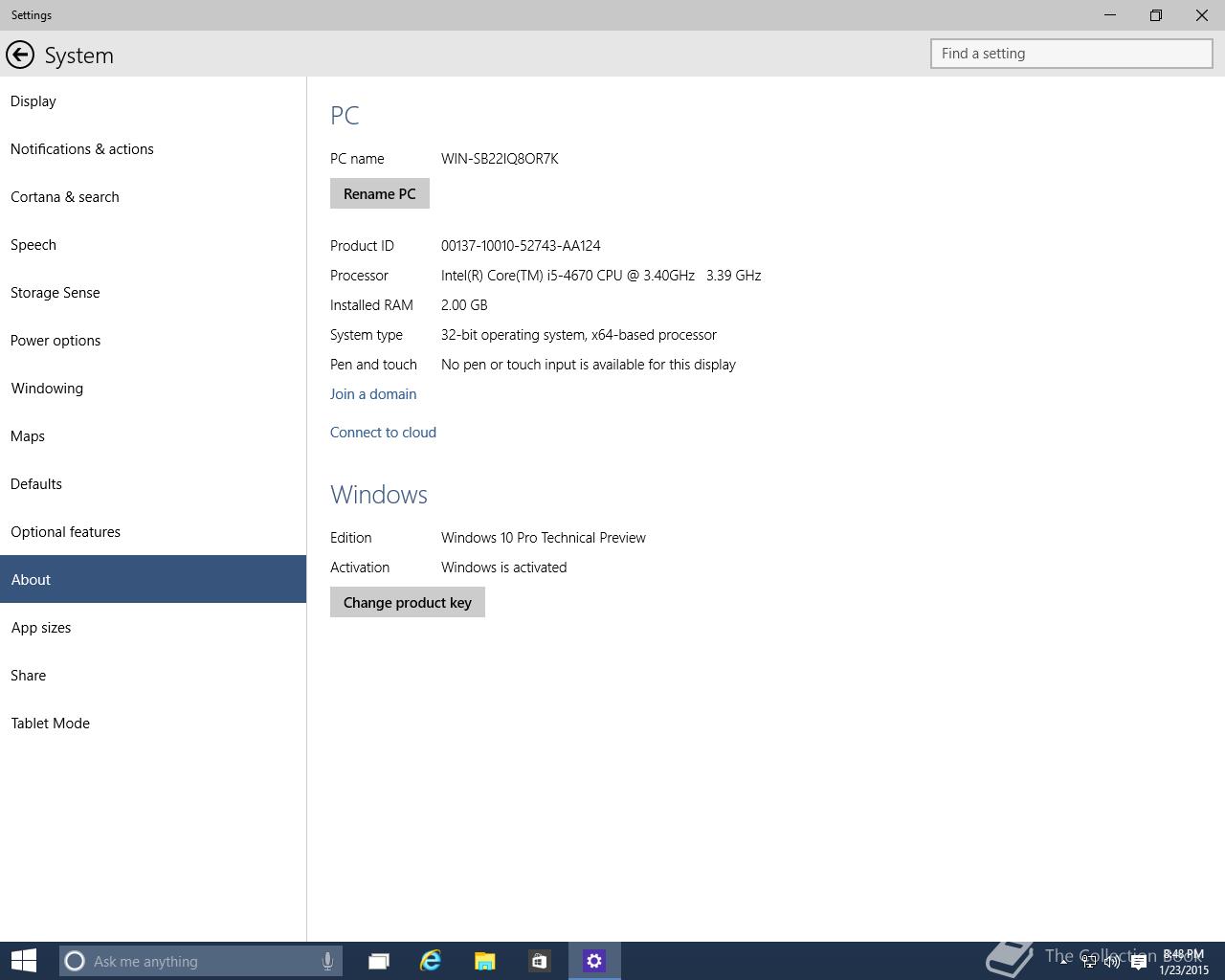Click the 2.00 GB installed RAM value

pos(464,304)
